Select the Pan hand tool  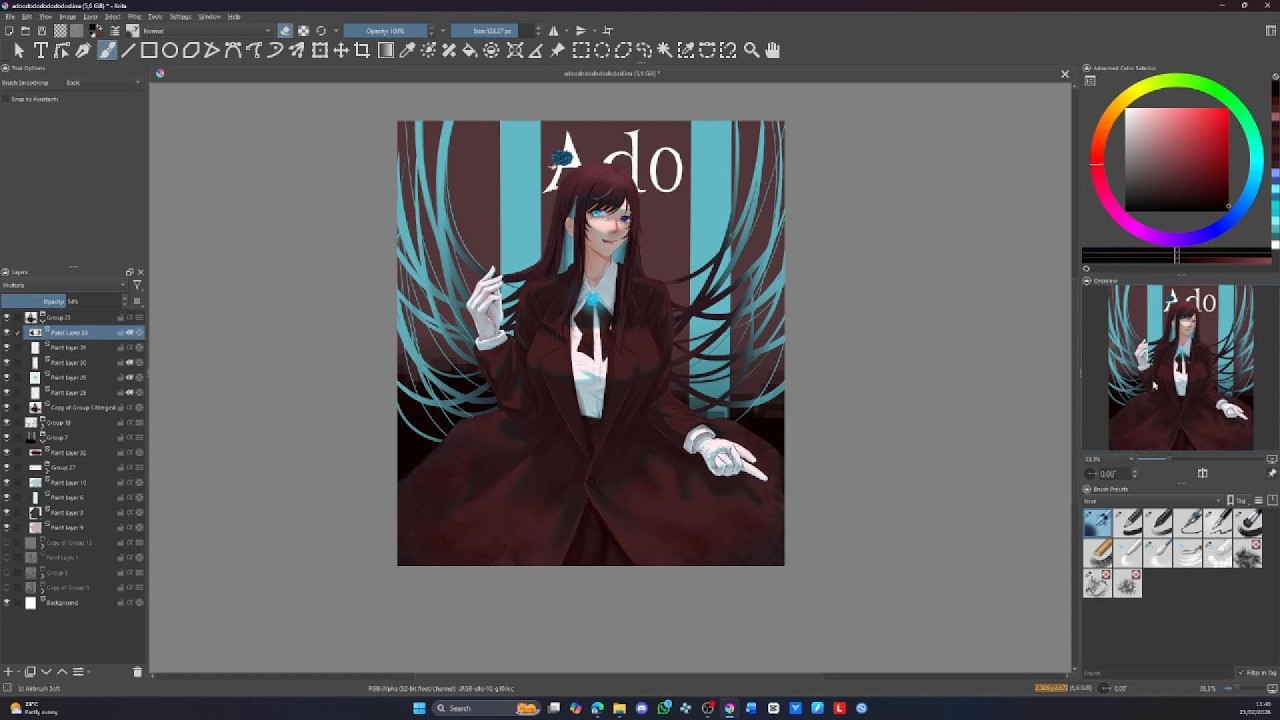772,50
